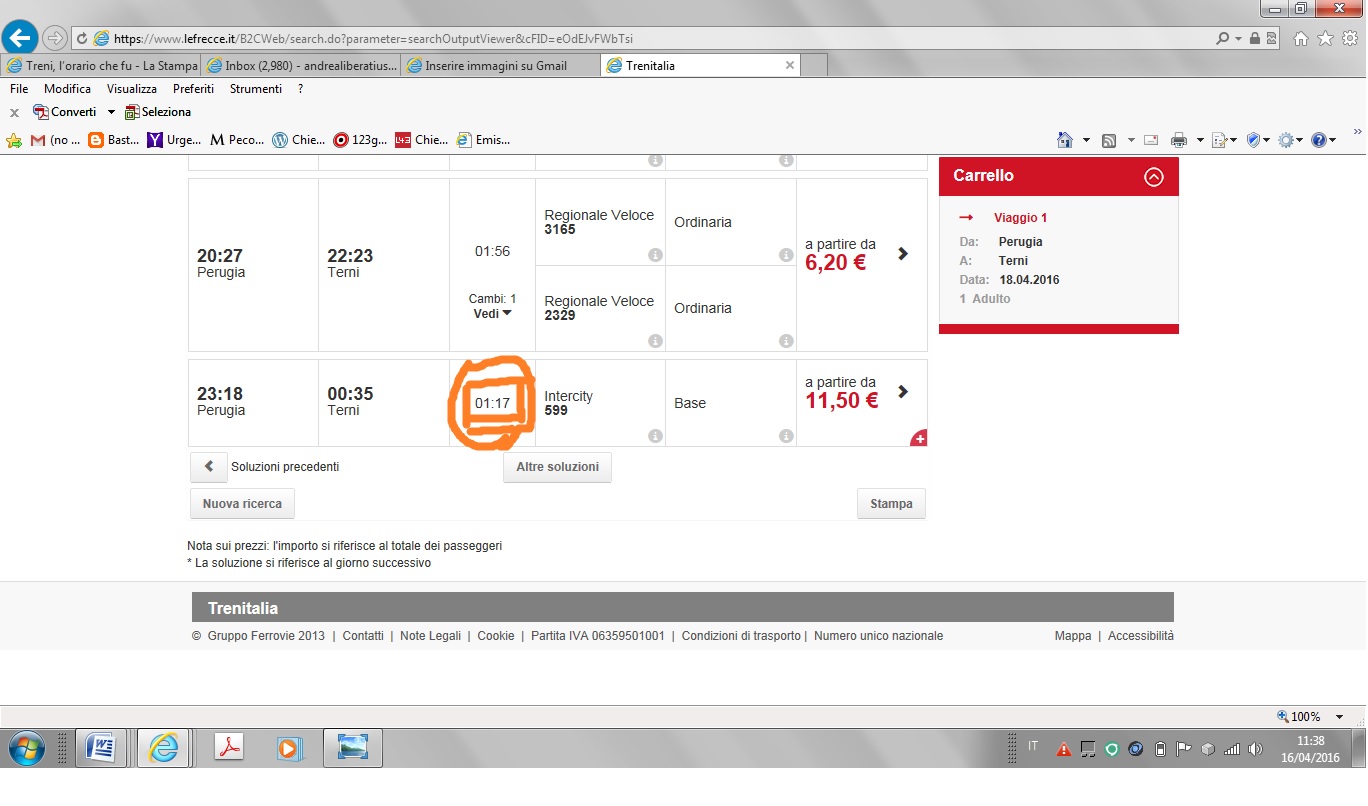Image resolution: width=1368 pixels, height=806 pixels.
Task: Collapse the Carrello panel chevron
Action: coord(1154,177)
